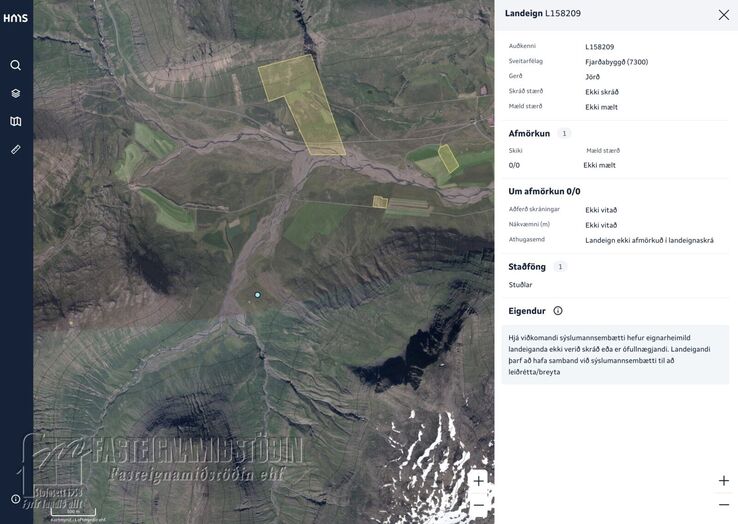Click the minus button in right panel

pyautogui.click(x=724, y=504)
